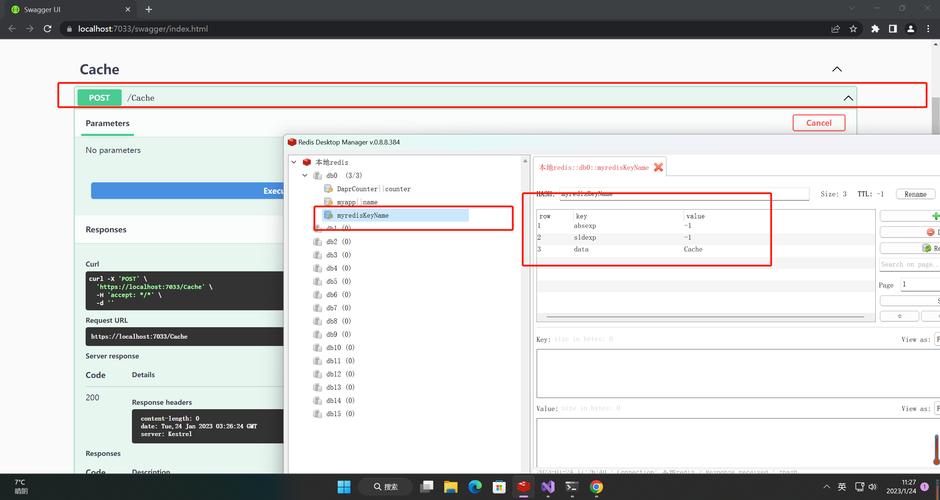Click the Page number field

920,285
